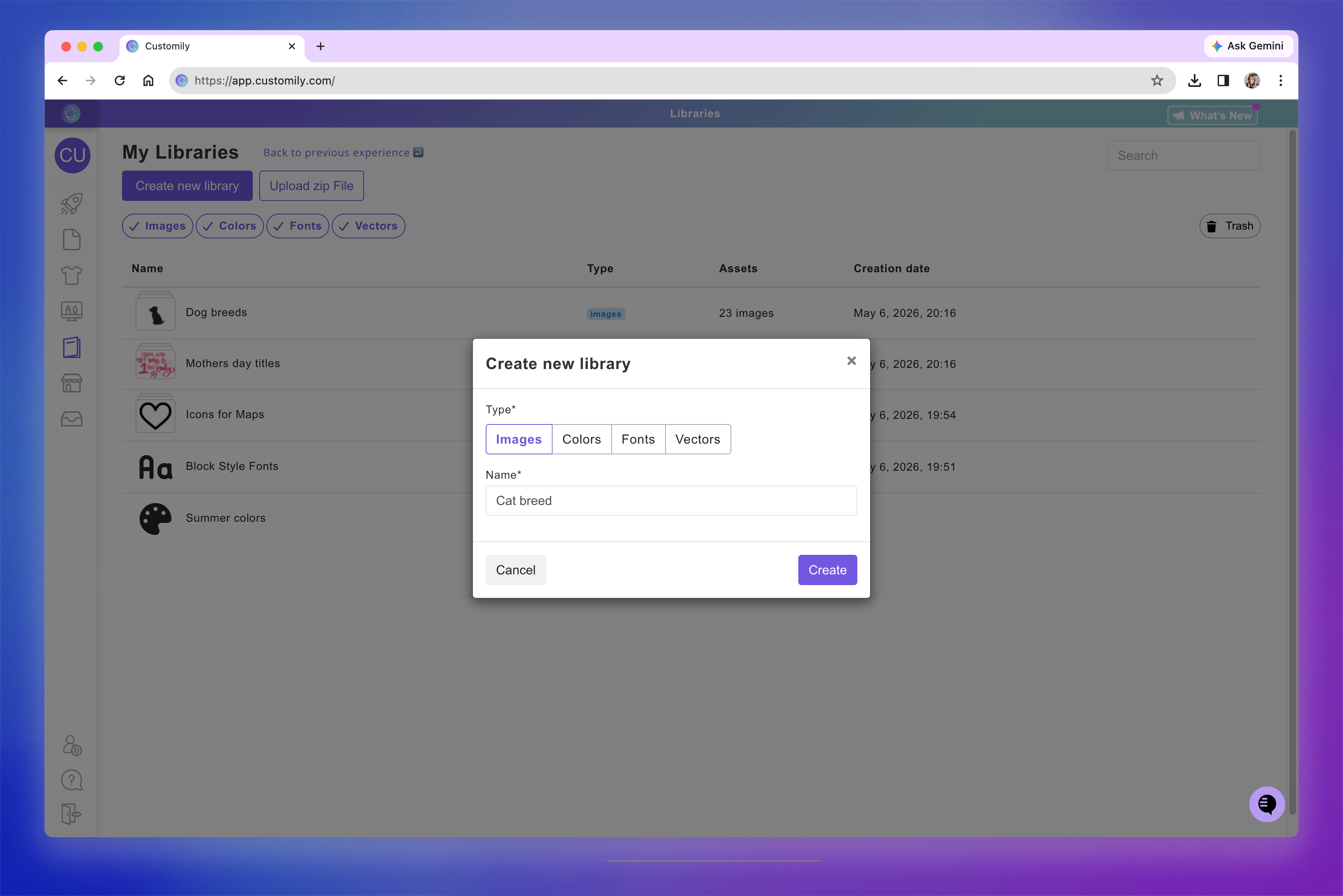Open the Block Style Fonts Aa thumbnail
1343x896 pixels.
coord(156,467)
